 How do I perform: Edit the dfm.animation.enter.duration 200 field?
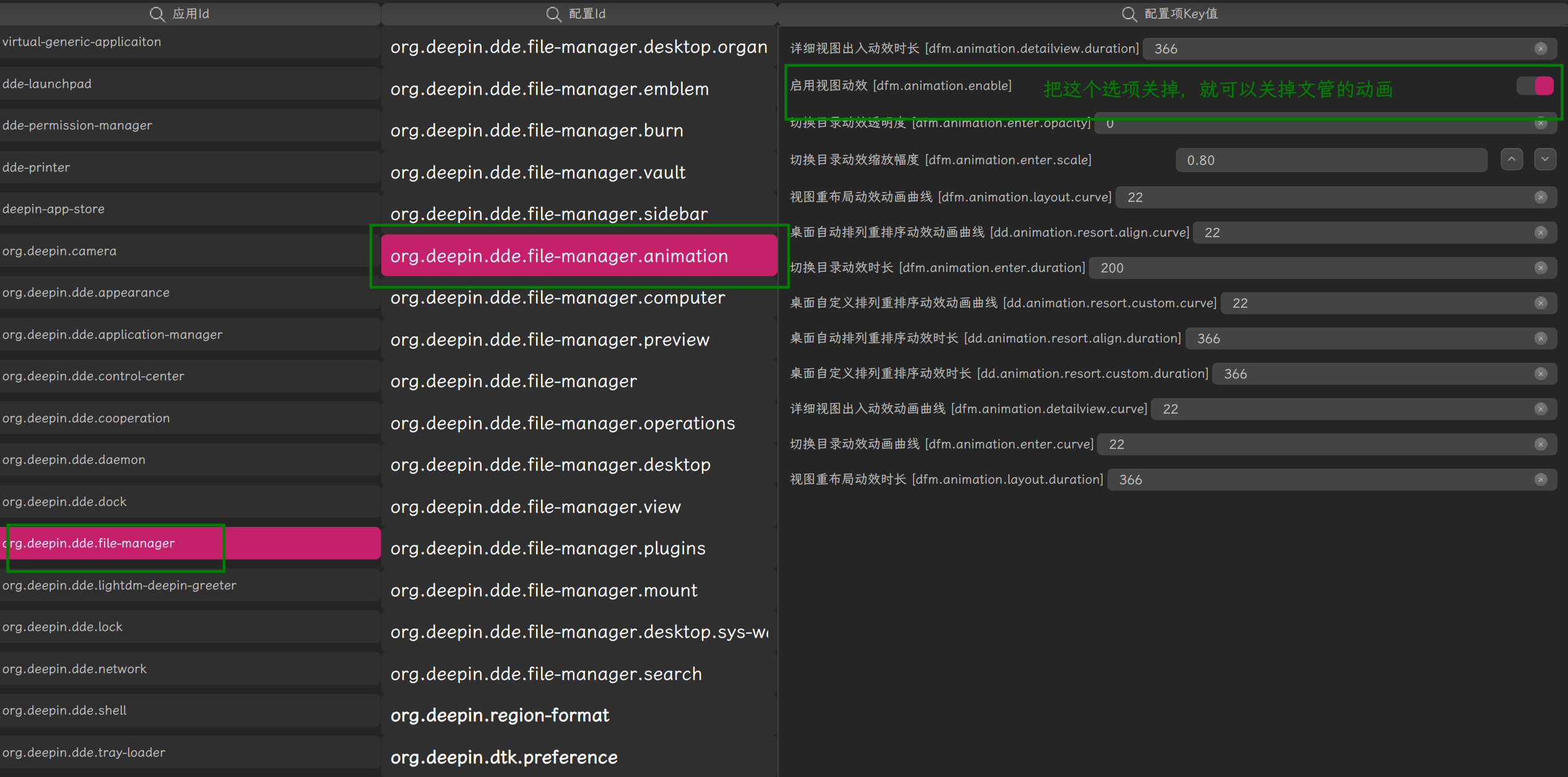pos(1322,267)
